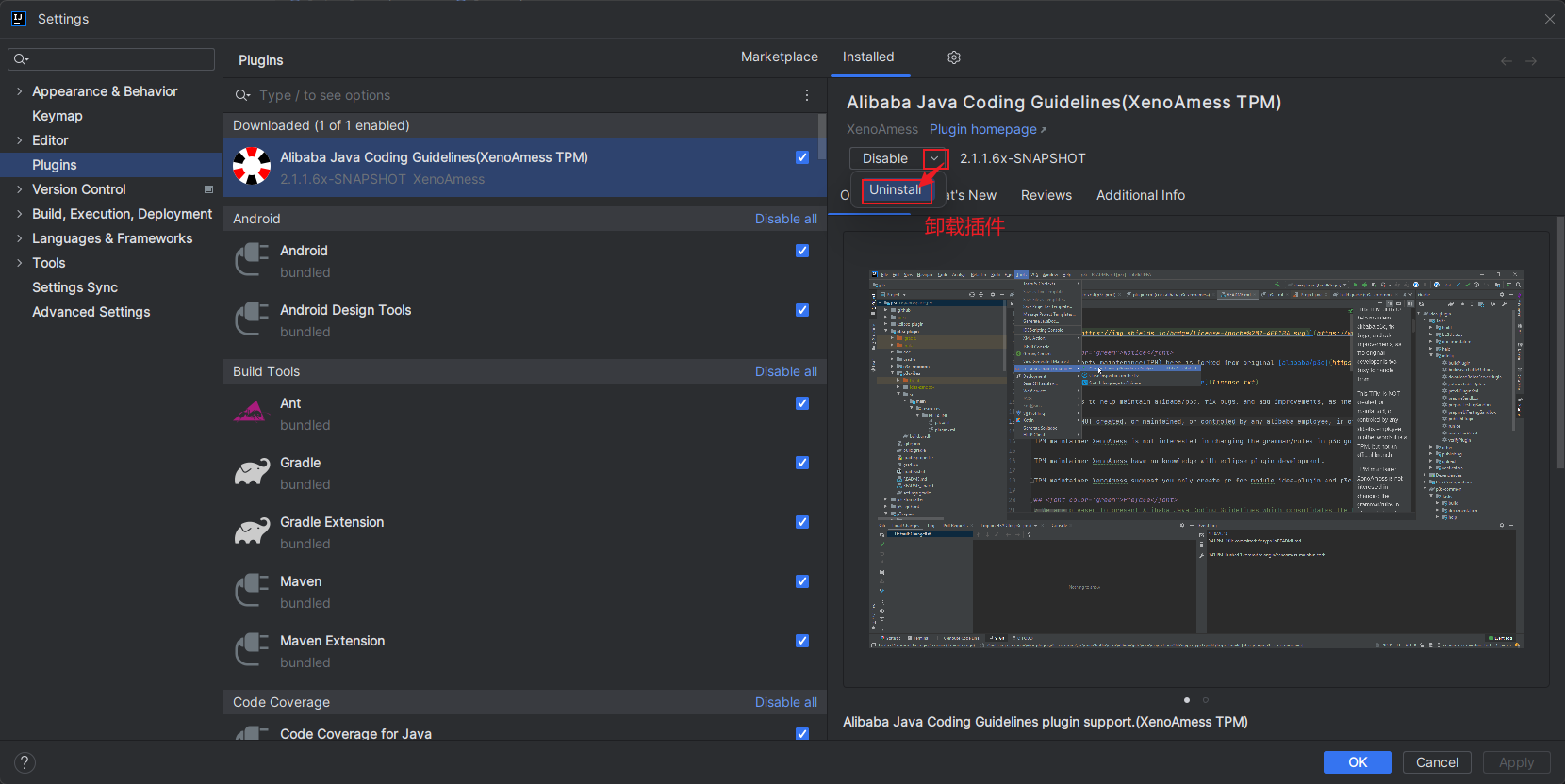Viewport: 1565px width, 784px height.
Task: Open the plugin search options kebab menu
Action: click(x=807, y=95)
